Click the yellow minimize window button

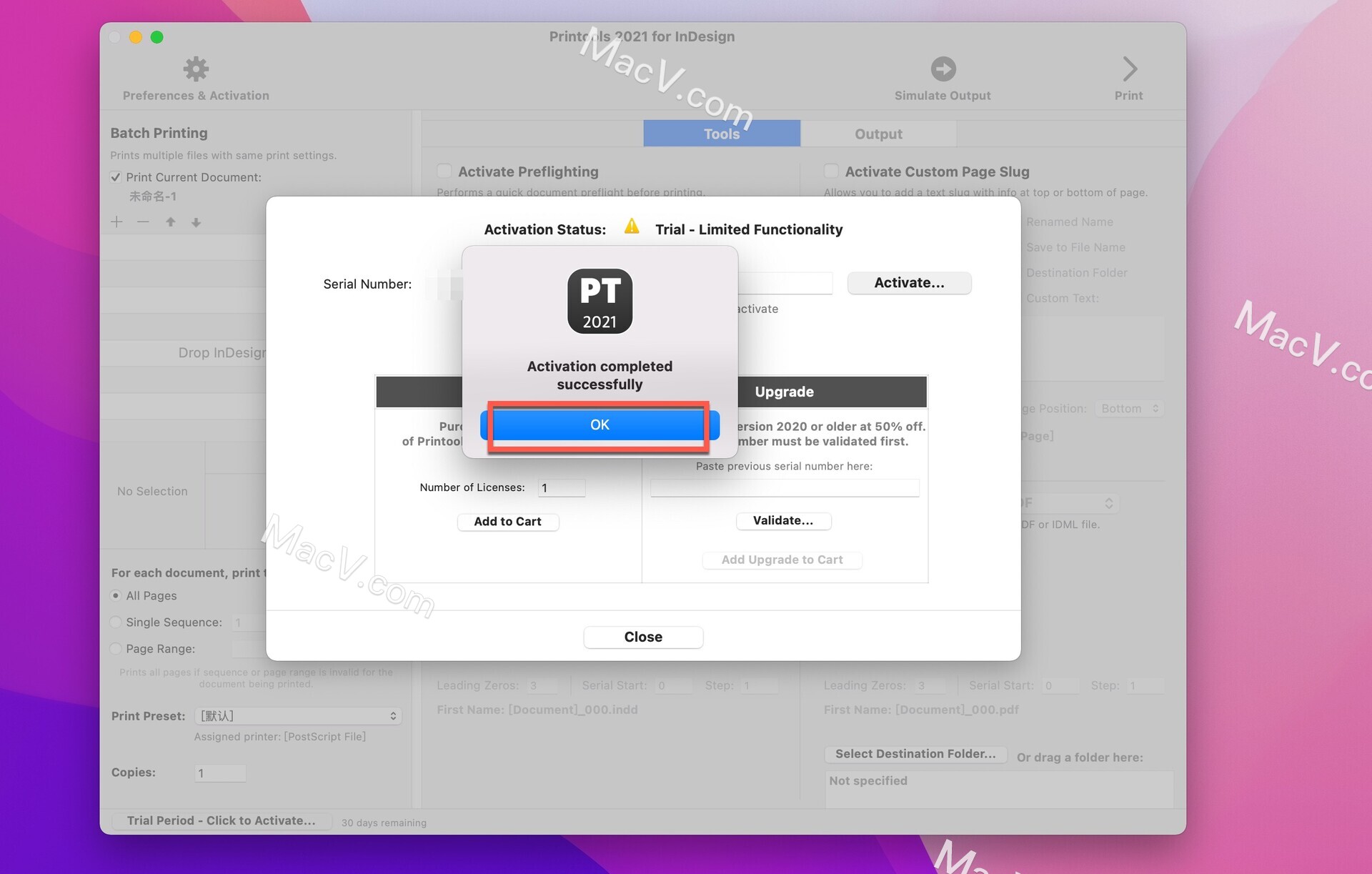pyautogui.click(x=136, y=37)
